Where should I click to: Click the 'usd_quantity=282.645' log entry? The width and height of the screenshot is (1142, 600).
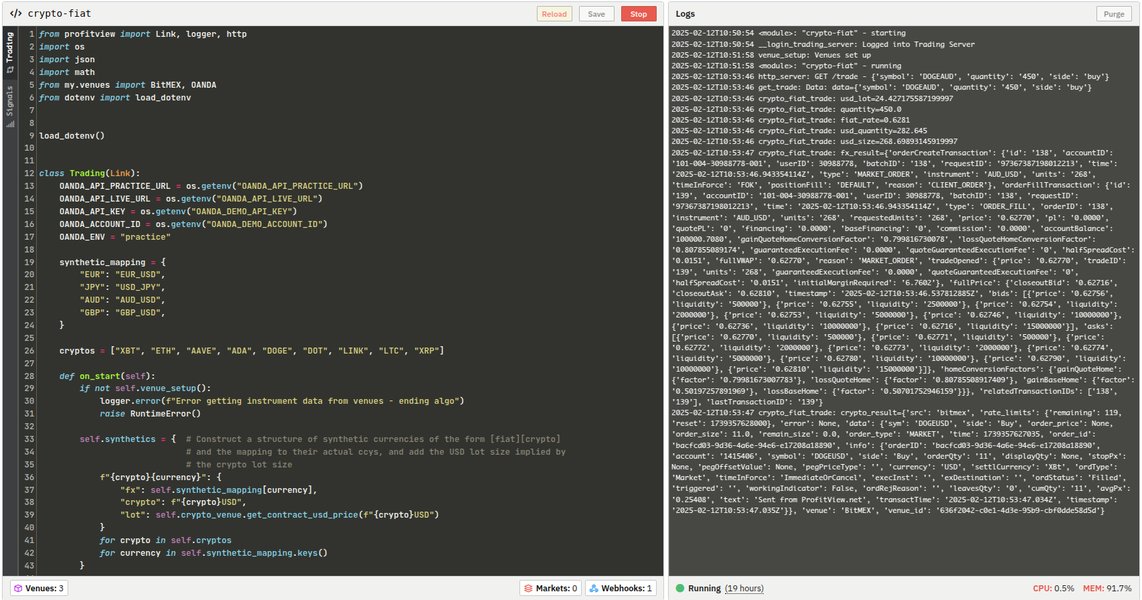800,131
